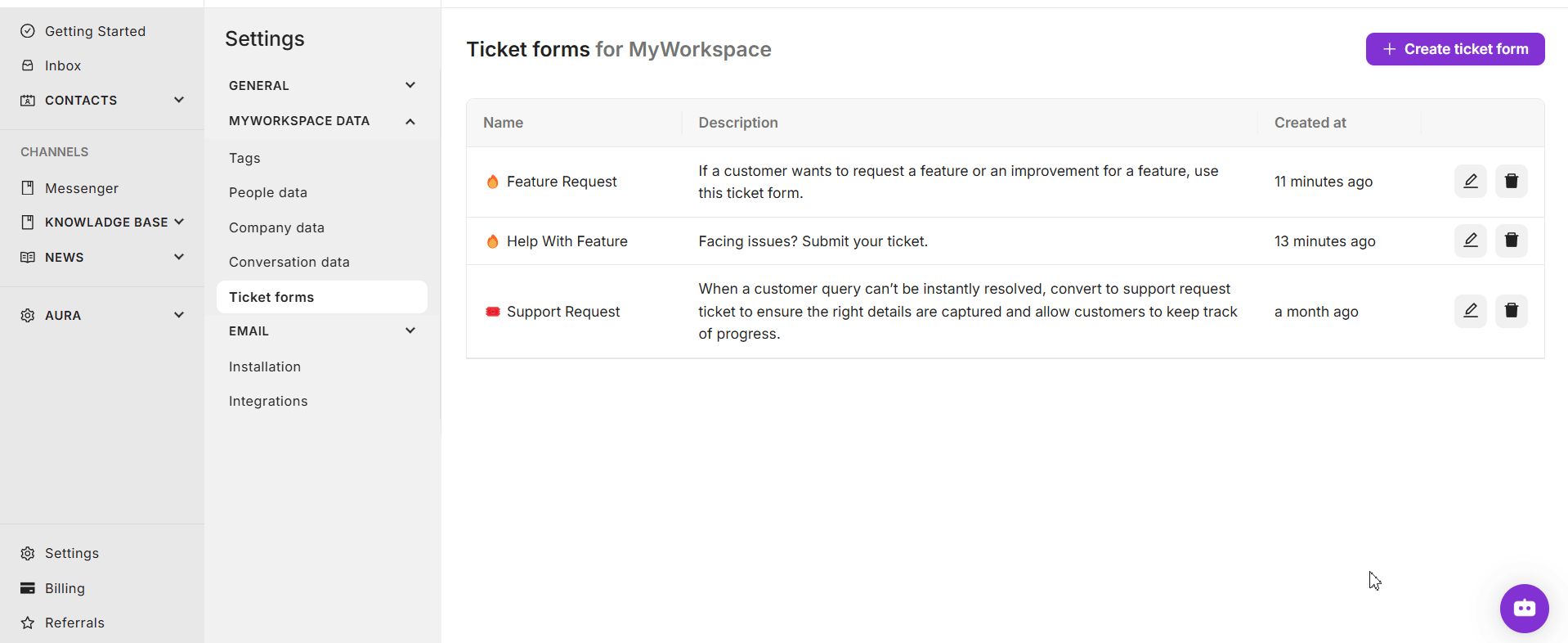
Task: Click the General section label
Action: (x=259, y=85)
